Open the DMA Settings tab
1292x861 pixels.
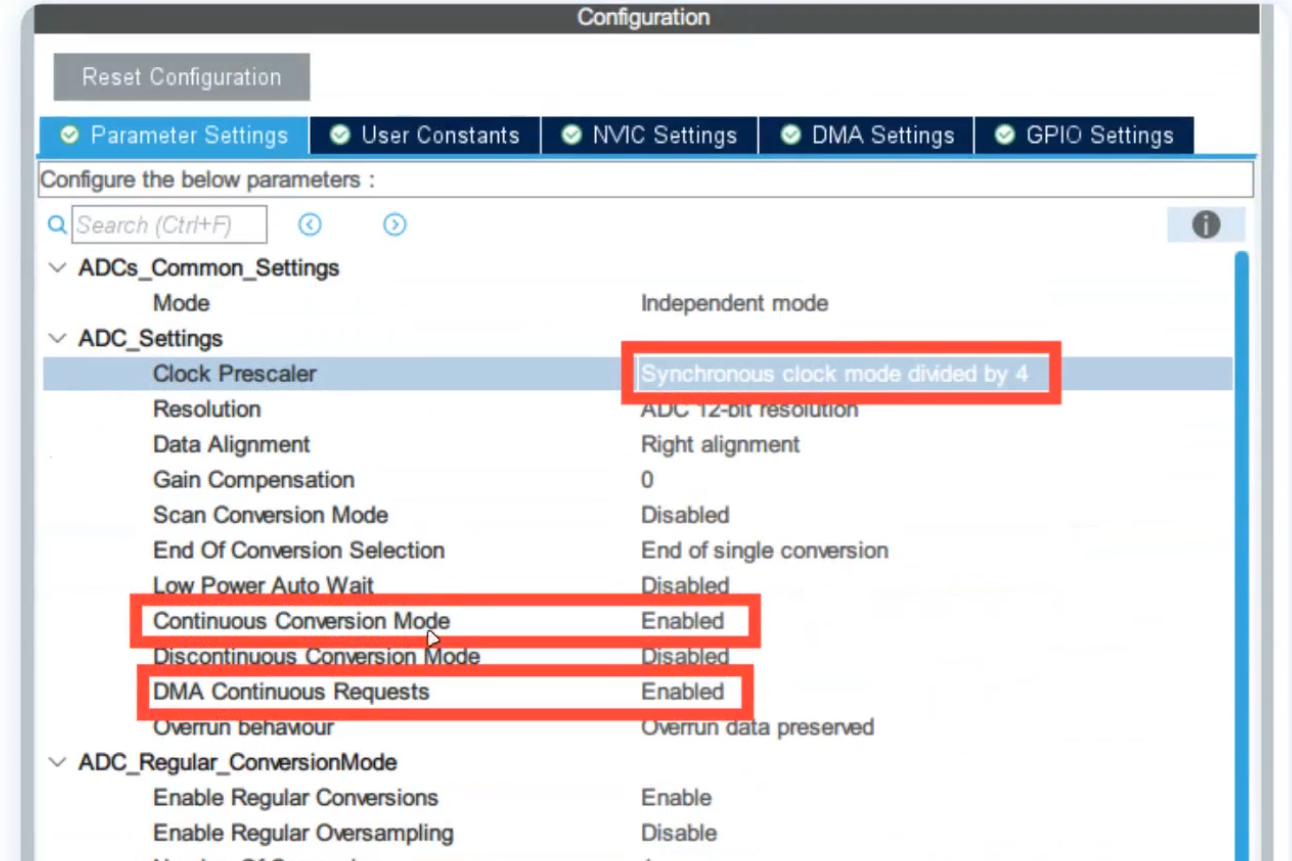(867, 135)
